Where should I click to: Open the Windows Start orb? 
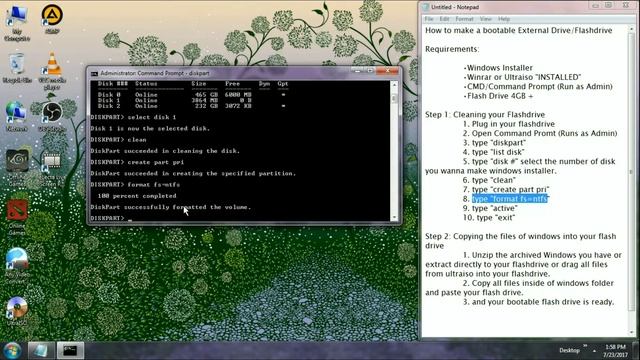tap(12, 350)
